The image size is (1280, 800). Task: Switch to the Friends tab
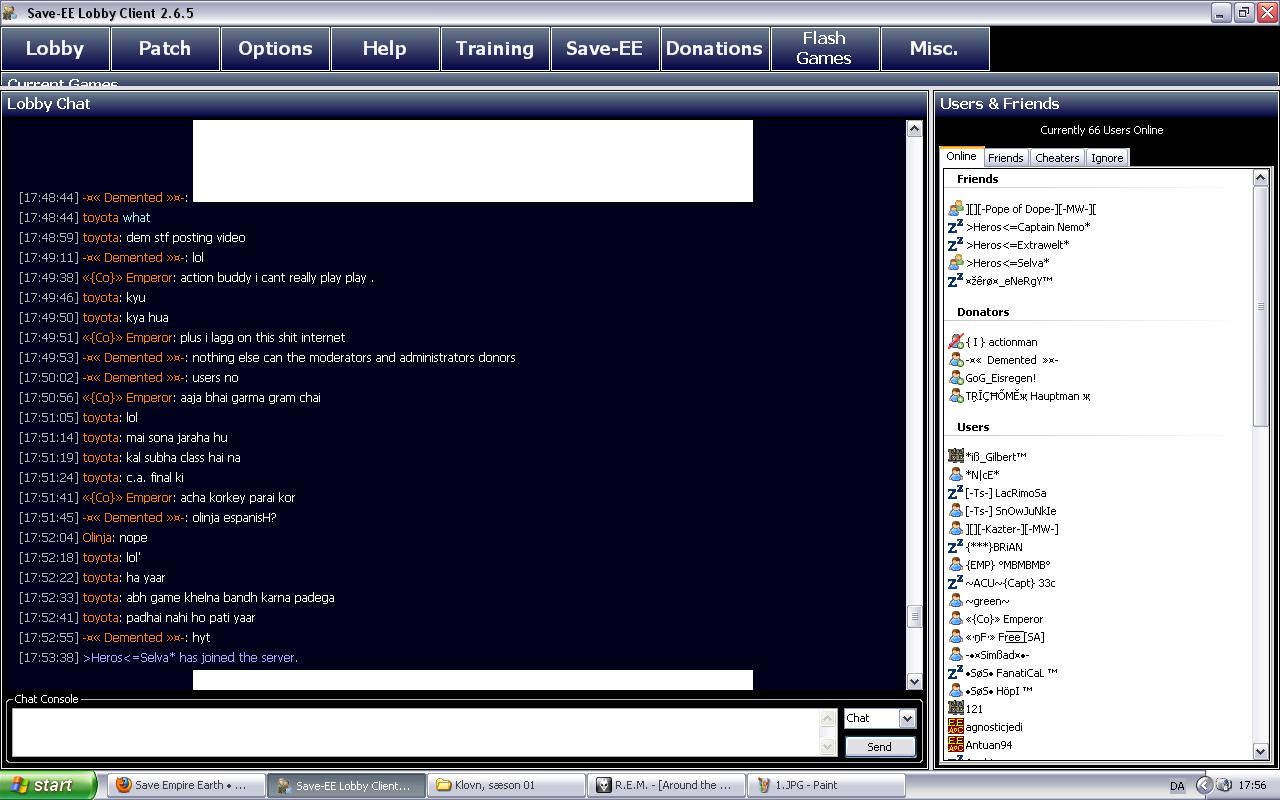point(1005,158)
